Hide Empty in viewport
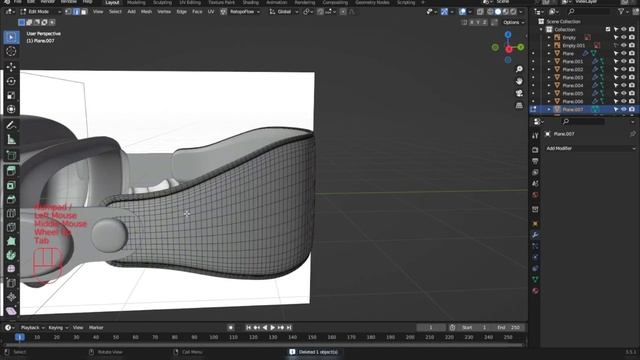640x360 pixels. [x=624, y=38]
